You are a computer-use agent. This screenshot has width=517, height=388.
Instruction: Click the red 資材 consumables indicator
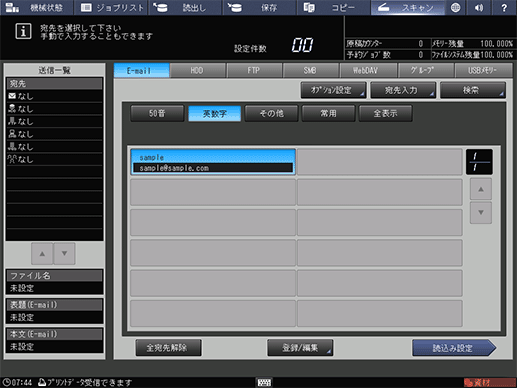[489, 382]
